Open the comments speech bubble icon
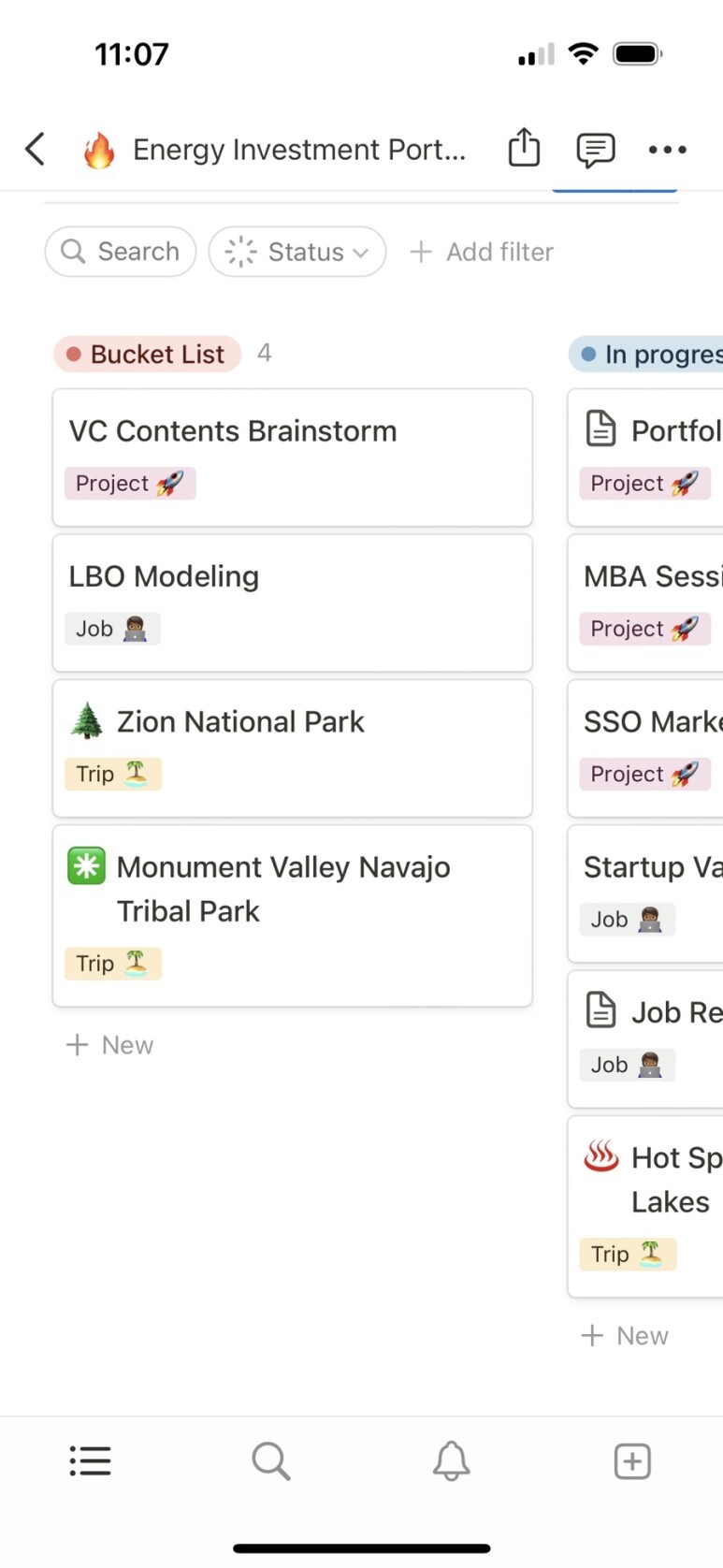The image size is (723, 1568). tap(596, 150)
